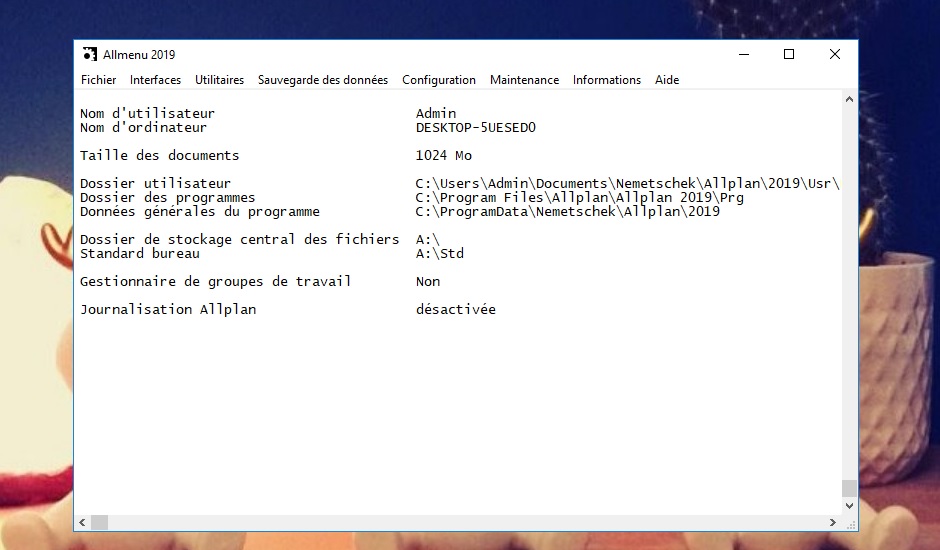
Task: Click 'Données générales du programme' label
Action: (x=200, y=211)
